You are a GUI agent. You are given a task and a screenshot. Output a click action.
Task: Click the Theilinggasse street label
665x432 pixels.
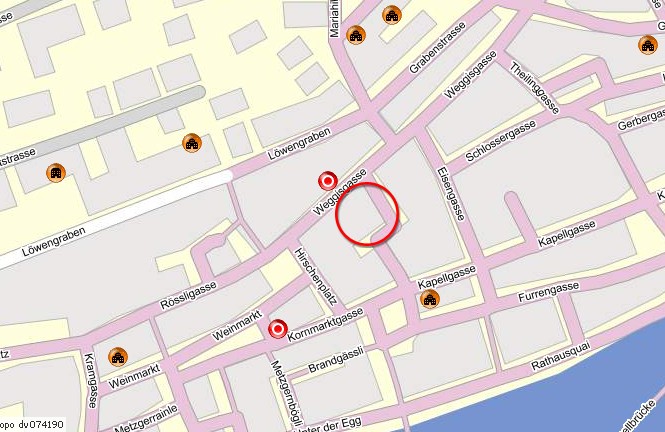coord(534,88)
